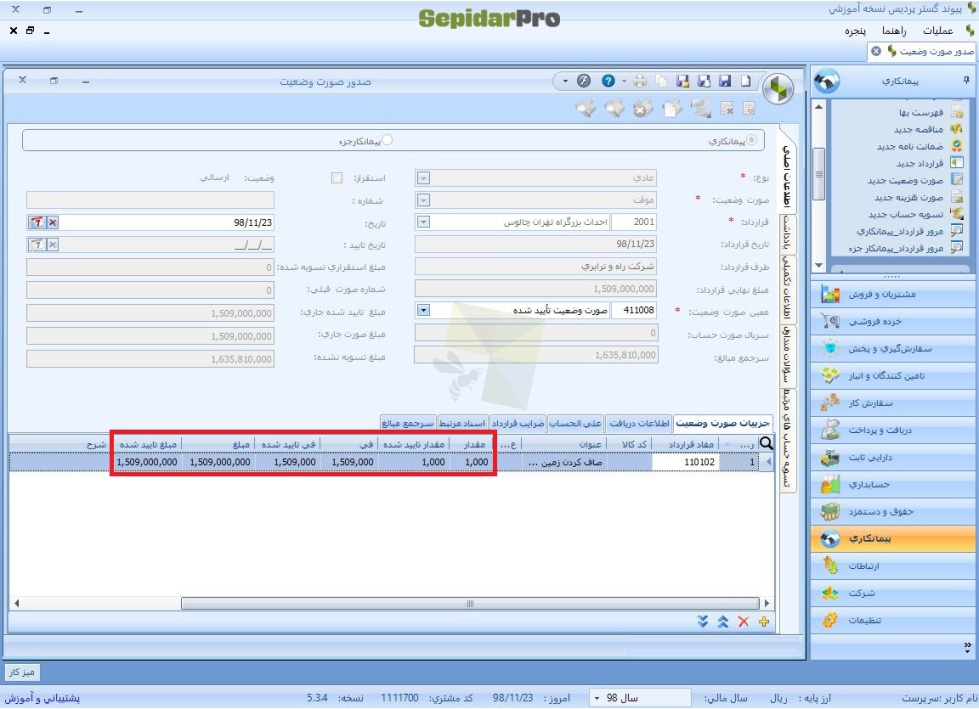Open the quick access toolbar customize arrow
The width and height of the screenshot is (979, 709).
point(565,81)
